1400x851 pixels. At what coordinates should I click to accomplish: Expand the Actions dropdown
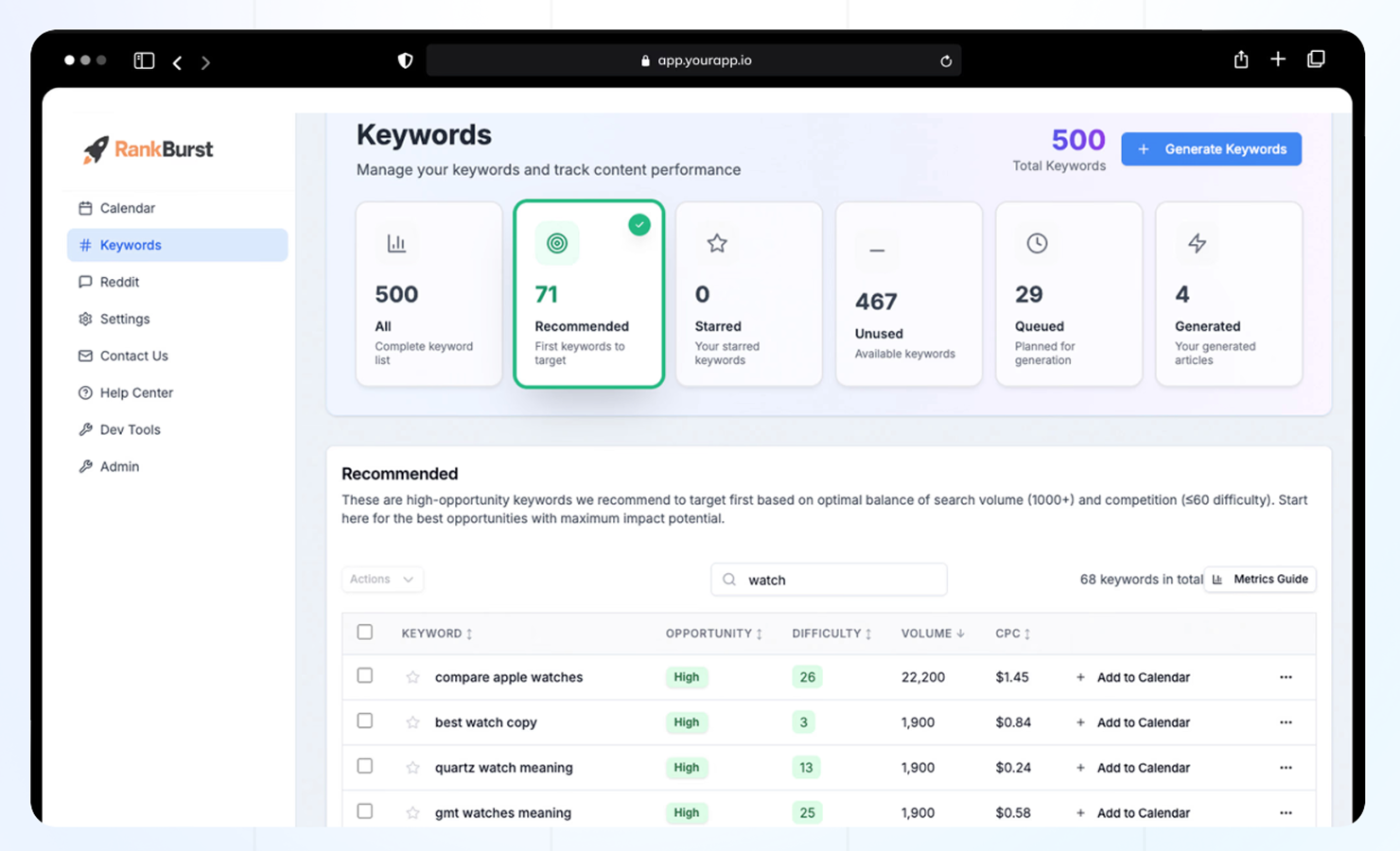point(382,579)
